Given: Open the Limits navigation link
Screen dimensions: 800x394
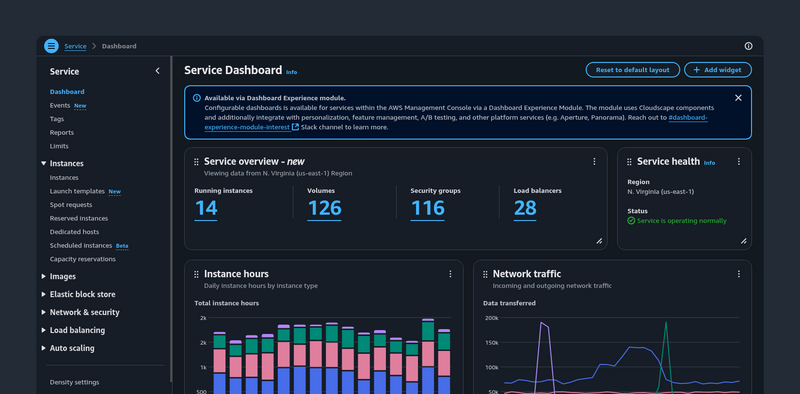Looking at the screenshot, I should coord(59,146).
